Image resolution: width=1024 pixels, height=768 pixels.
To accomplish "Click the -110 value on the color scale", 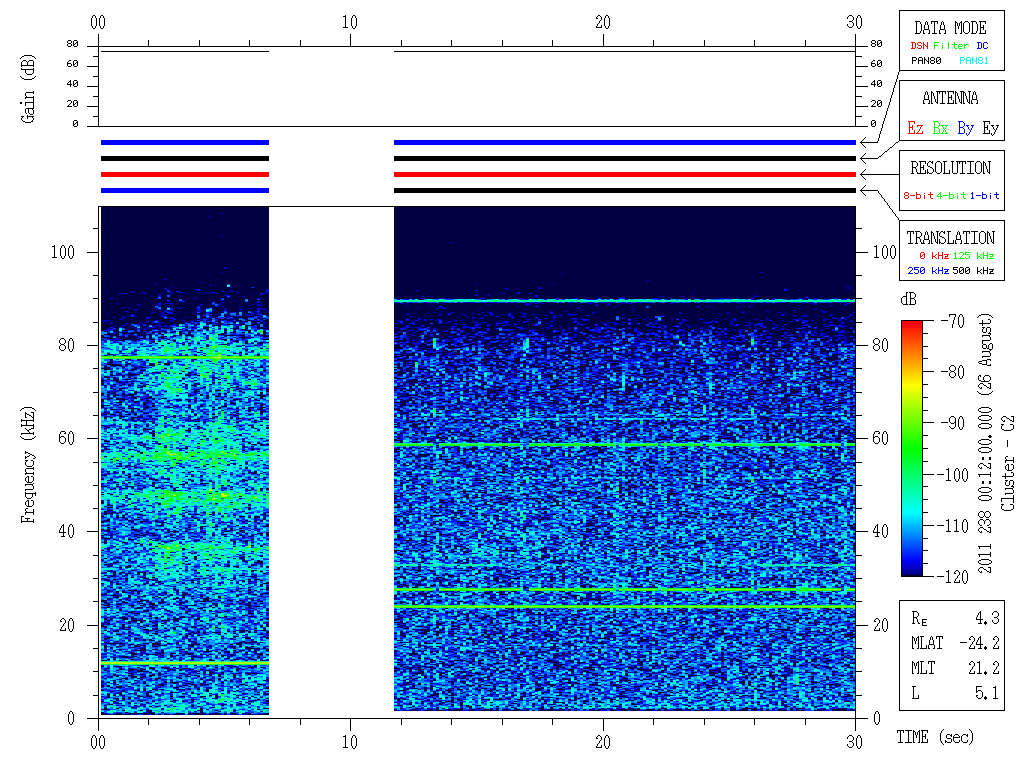I will 953,526.
